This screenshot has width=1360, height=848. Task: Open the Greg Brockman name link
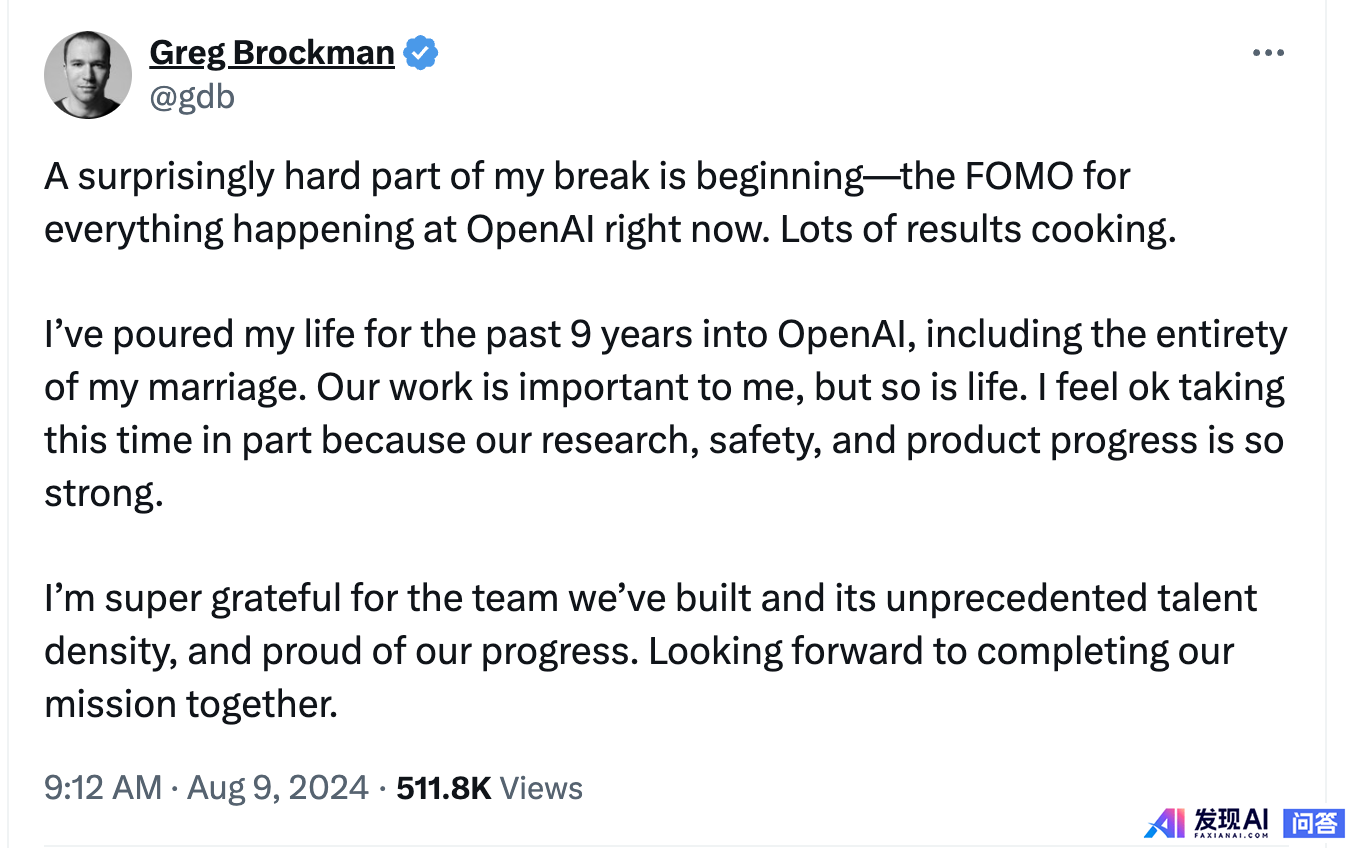(x=272, y=53)
